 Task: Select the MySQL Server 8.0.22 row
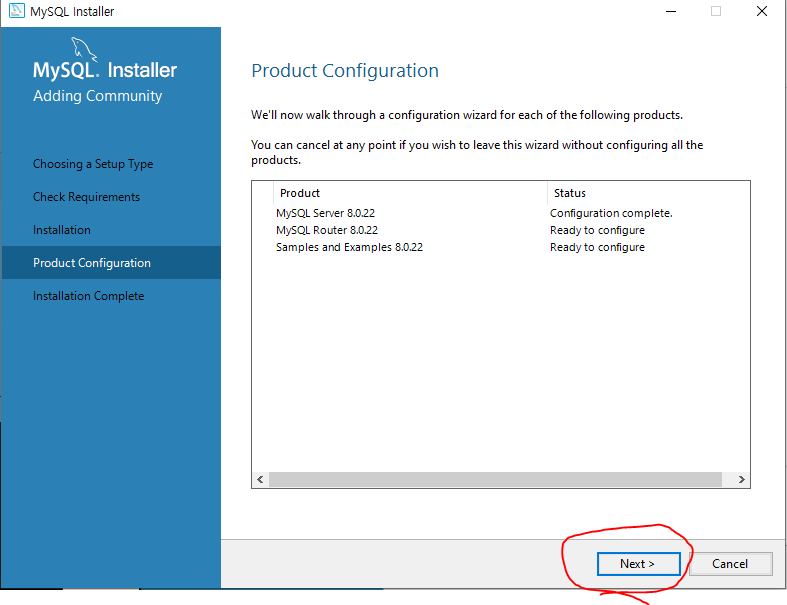500,213
